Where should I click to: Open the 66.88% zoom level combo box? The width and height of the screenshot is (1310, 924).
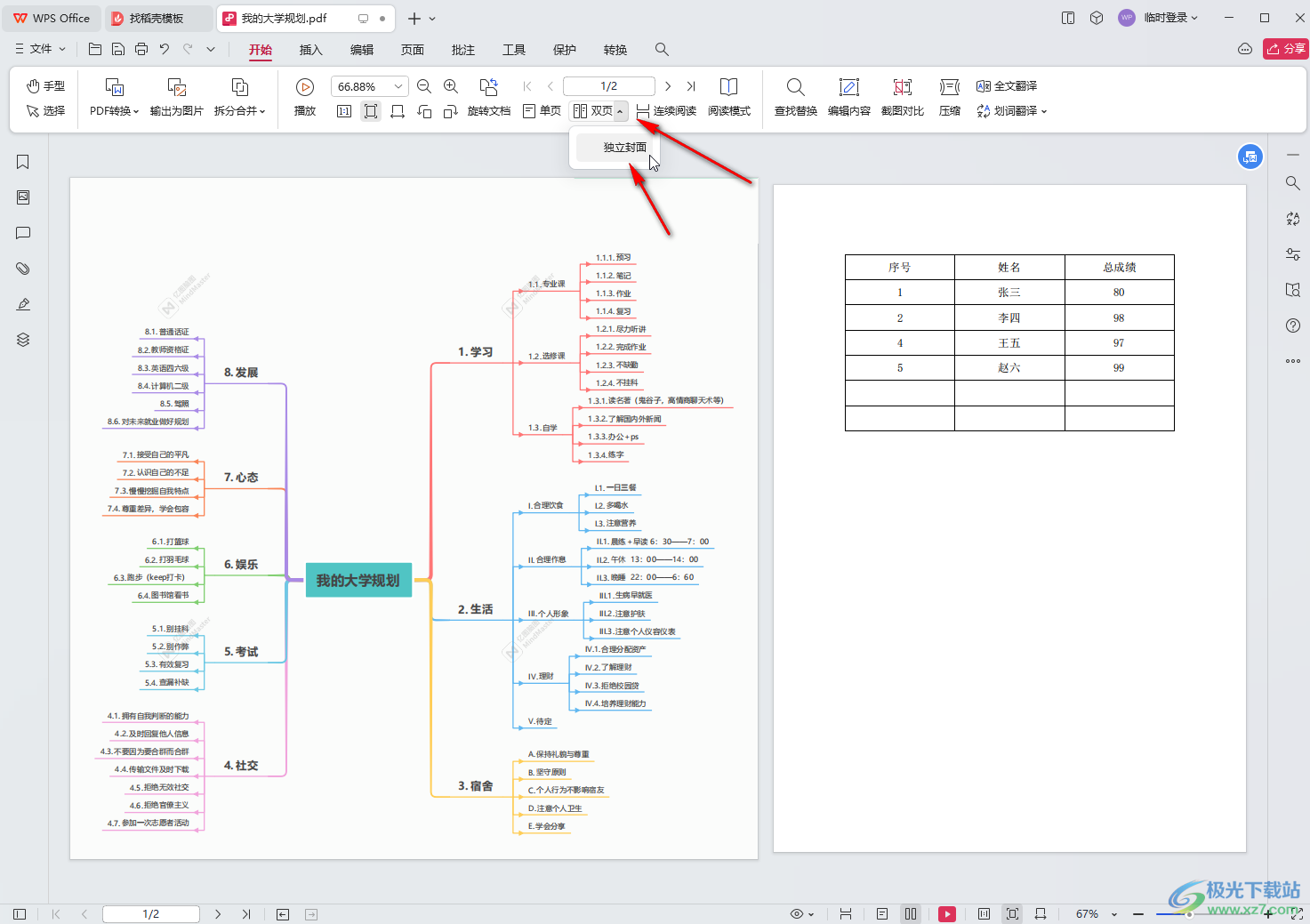(x=369, y=86)
